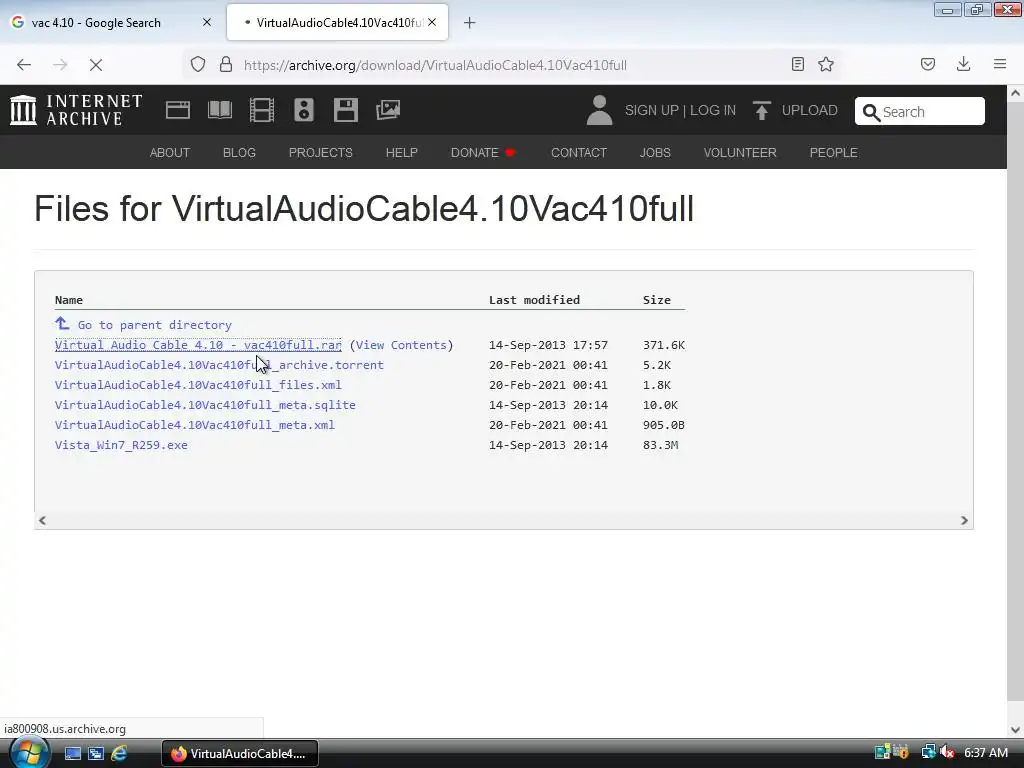Save page to Pocket
Screen dimensions: 1024x768
[x=928, y=64]
